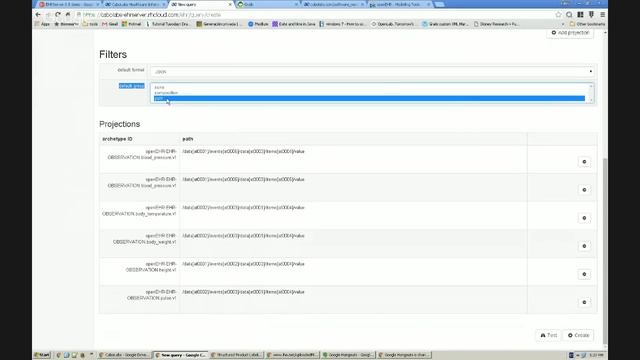
Task: Click the Test query button
Action: tap(549, 335)
